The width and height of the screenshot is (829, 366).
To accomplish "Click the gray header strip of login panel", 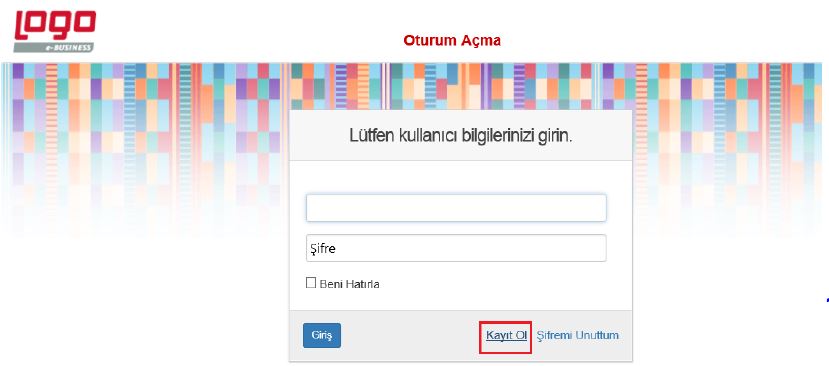I will coord(461,135).
